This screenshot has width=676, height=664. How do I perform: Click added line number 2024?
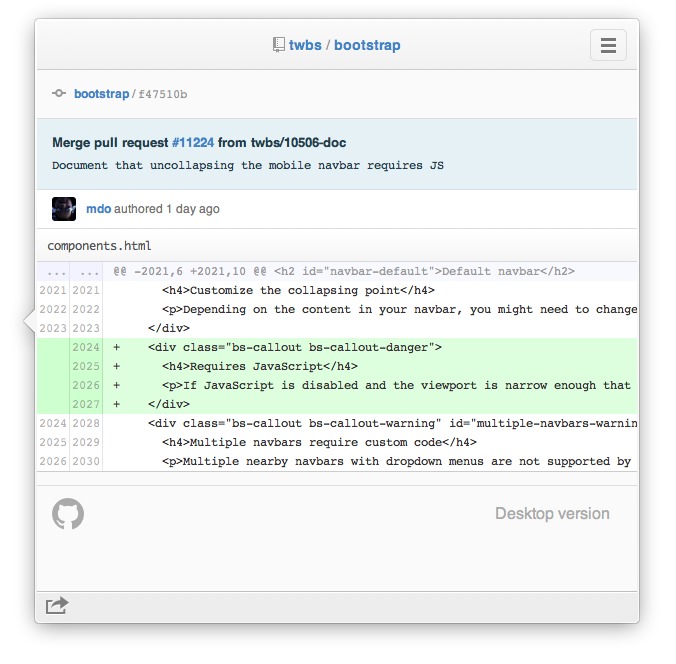click(x=86, y=347)
